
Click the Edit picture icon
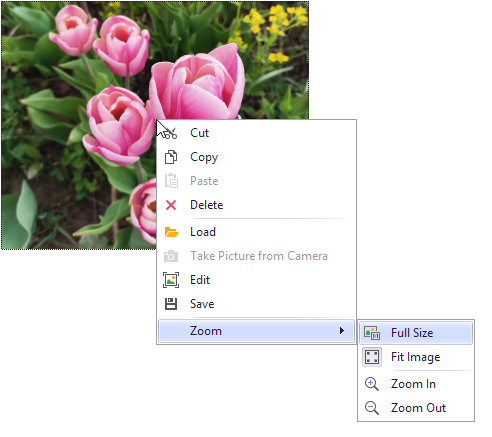(171, 280)
